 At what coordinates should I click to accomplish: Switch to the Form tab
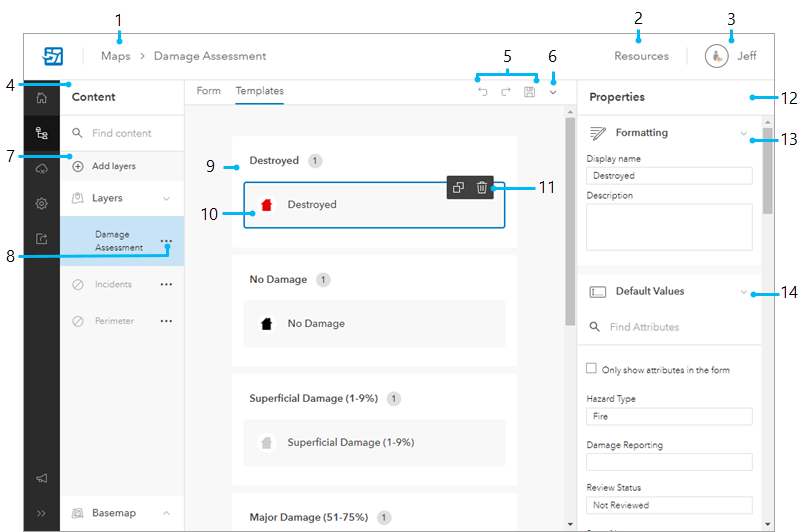(x=208, y=91)
